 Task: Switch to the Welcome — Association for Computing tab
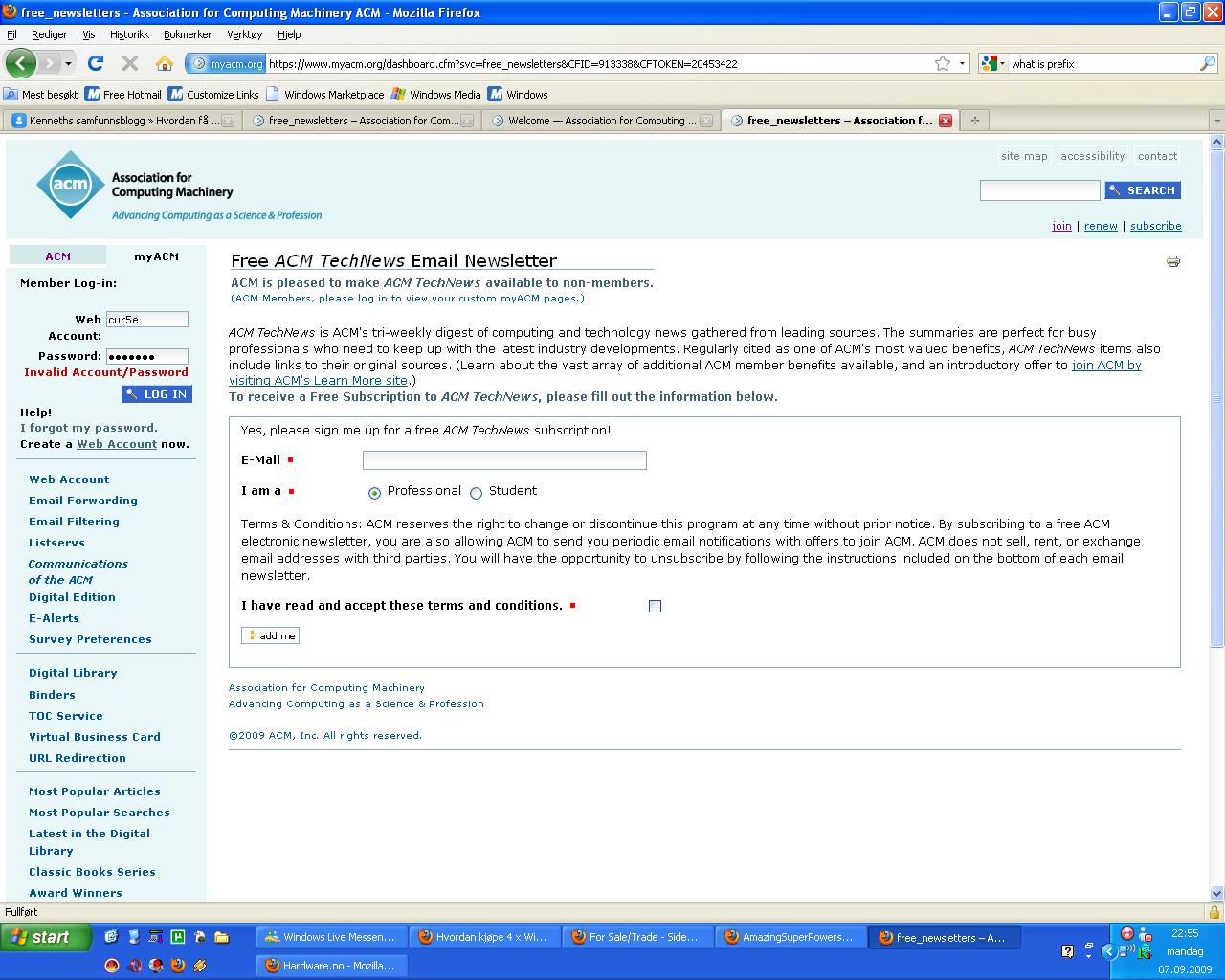pyautogui.click(x=601, y=121)
